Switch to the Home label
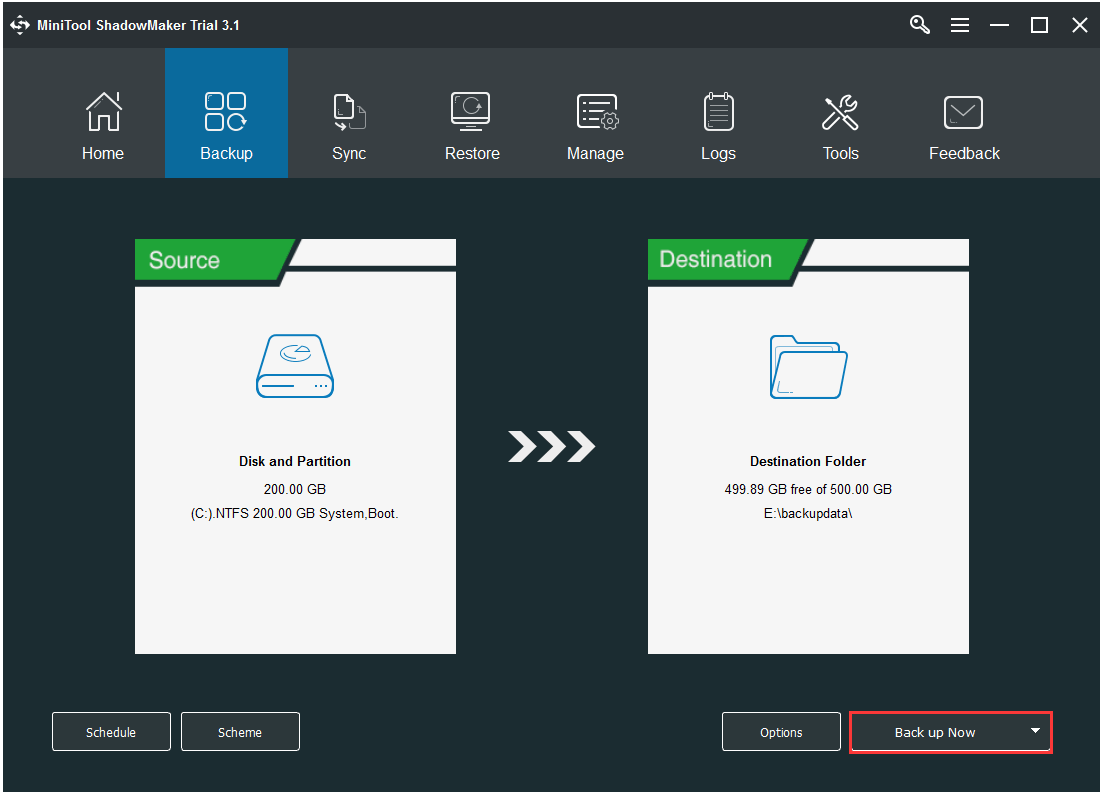The image size is (1103, 795). point(103,153)
